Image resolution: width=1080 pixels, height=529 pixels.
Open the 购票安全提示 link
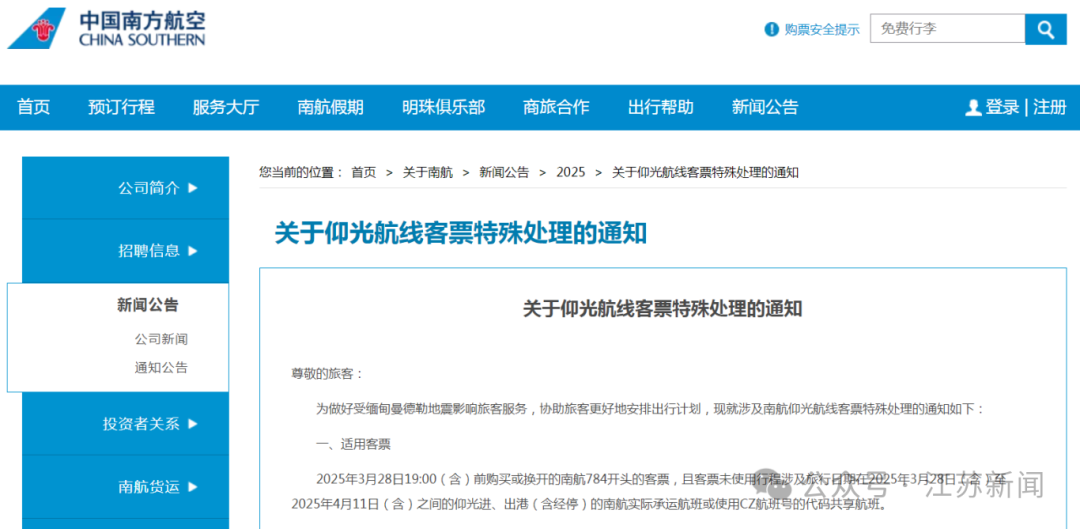click(821, 30)
